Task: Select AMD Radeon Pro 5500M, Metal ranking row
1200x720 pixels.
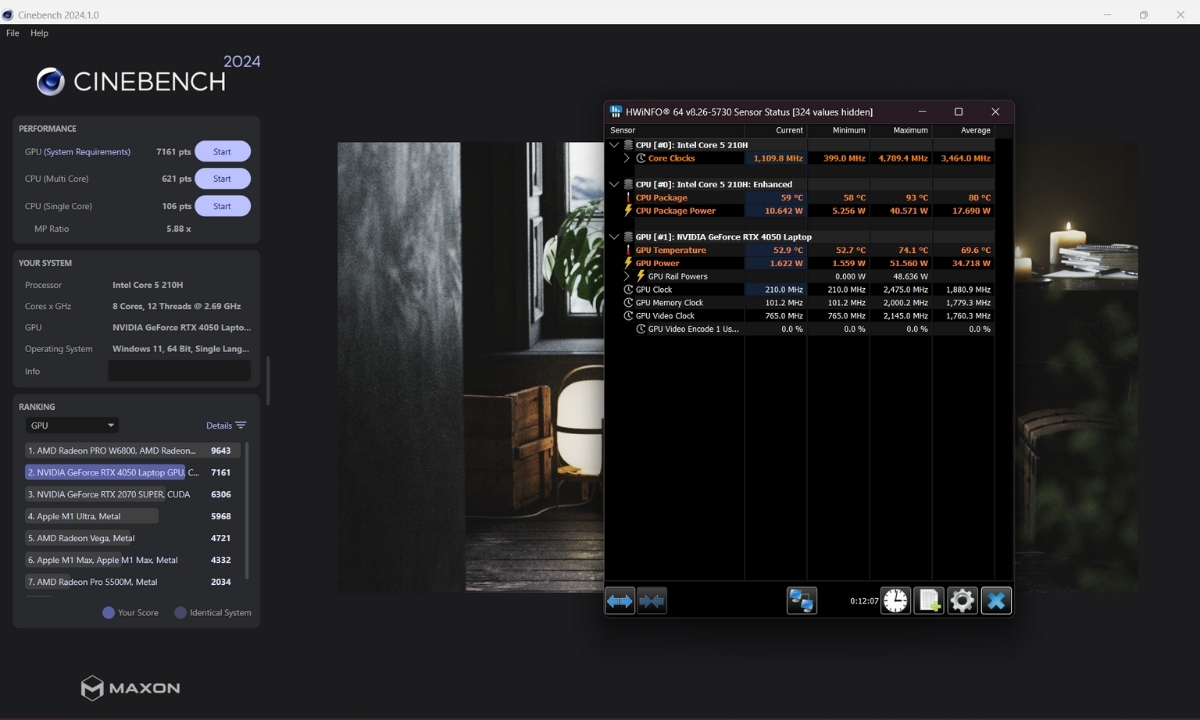Action: [133, 582]
